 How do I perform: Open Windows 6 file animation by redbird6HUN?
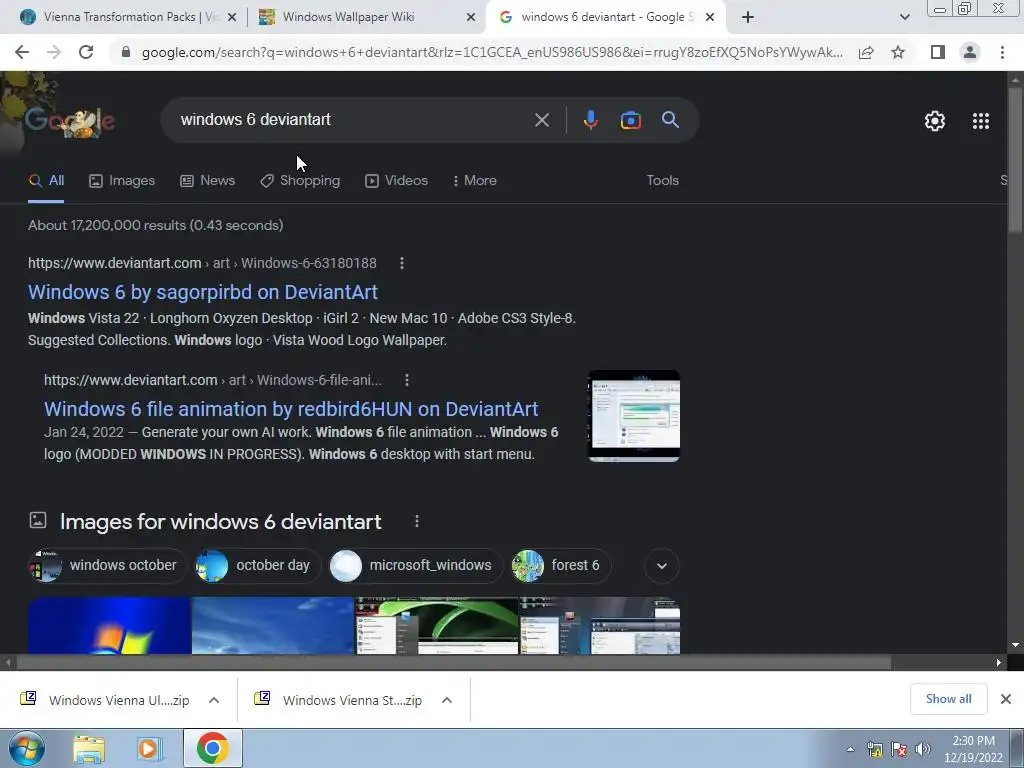pos(291,409)
